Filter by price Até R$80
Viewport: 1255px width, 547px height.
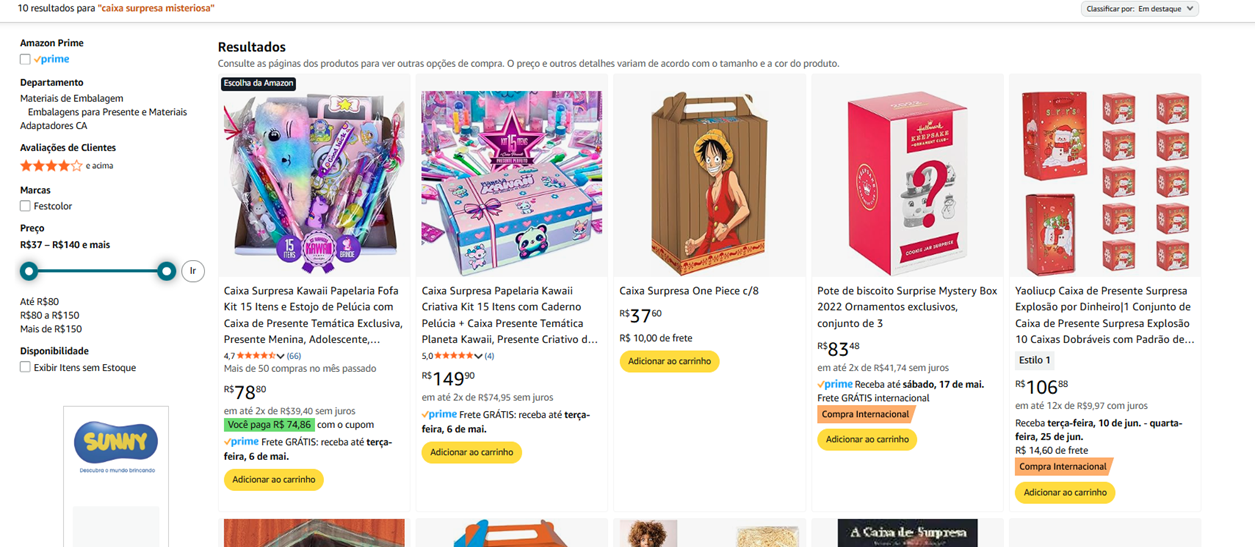[40, 301]
